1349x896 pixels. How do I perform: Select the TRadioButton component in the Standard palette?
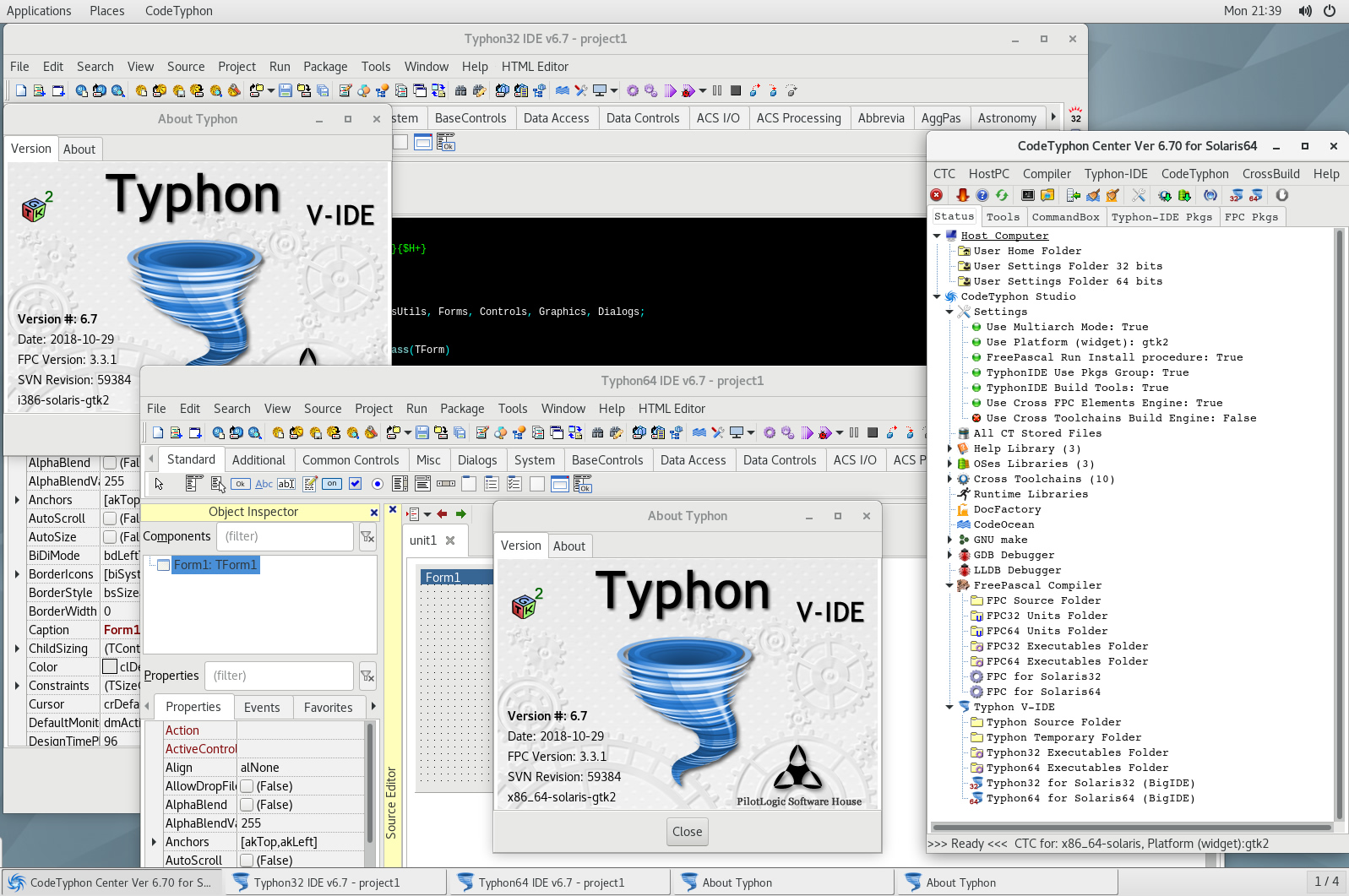point(378,484)
